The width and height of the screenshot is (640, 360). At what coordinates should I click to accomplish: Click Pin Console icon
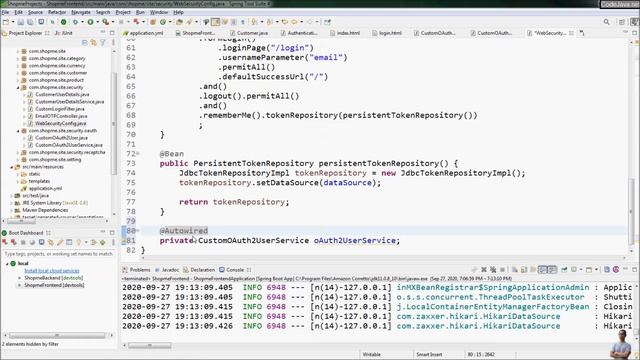click(564, 270)
